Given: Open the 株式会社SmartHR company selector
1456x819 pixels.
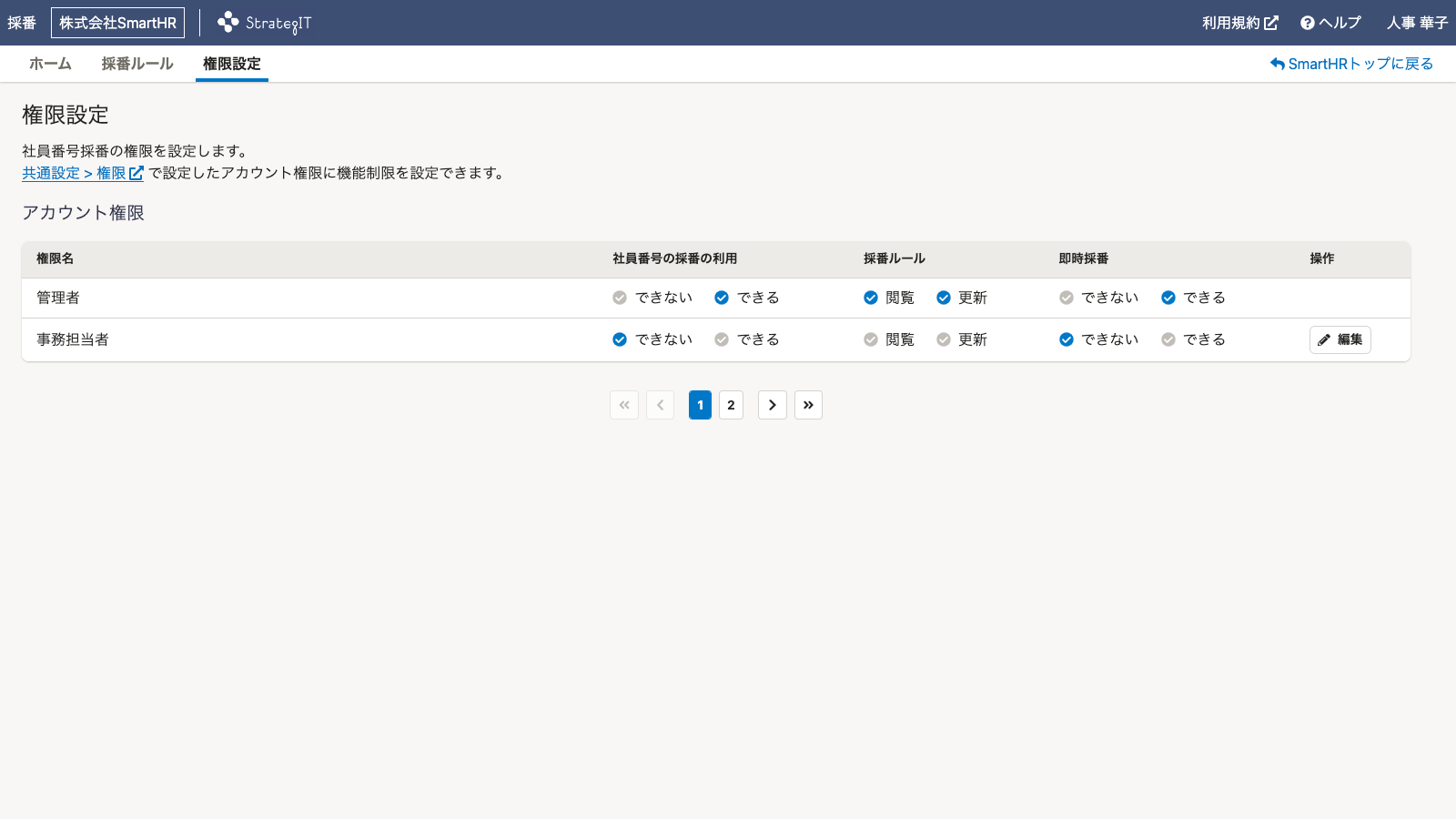Looking at the screenshot, I should pyautogui.click(x=117, y=23).
